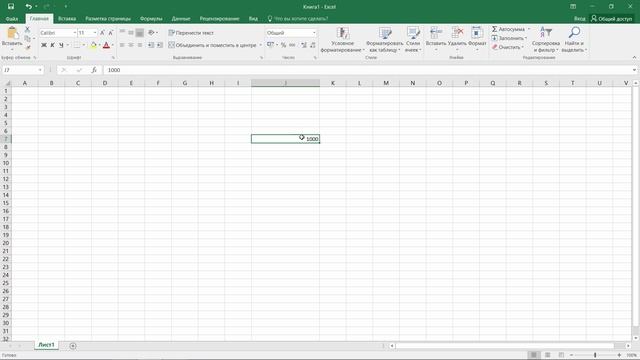Toggle align text left
The width and height of the screenshot is (640, 360).
point(122,45)
